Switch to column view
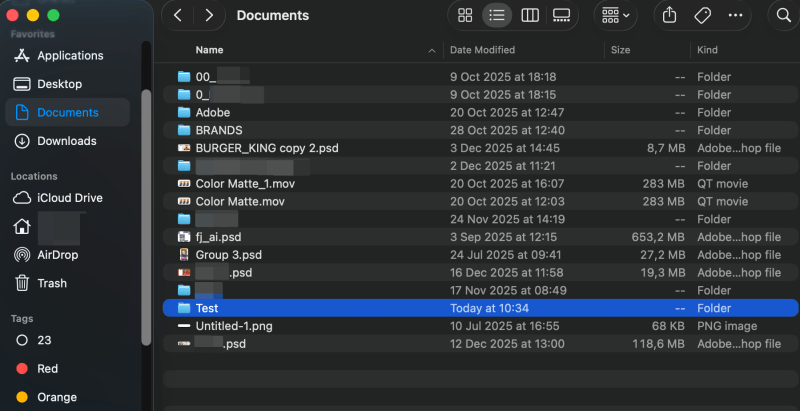This screenshot has height=411, width=800. [530, 15]
